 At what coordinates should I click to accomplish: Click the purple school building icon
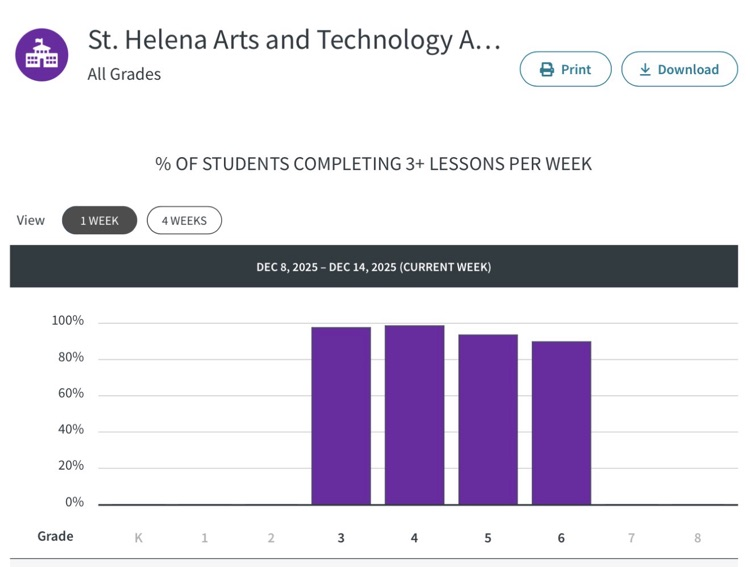tap(42, 55)
